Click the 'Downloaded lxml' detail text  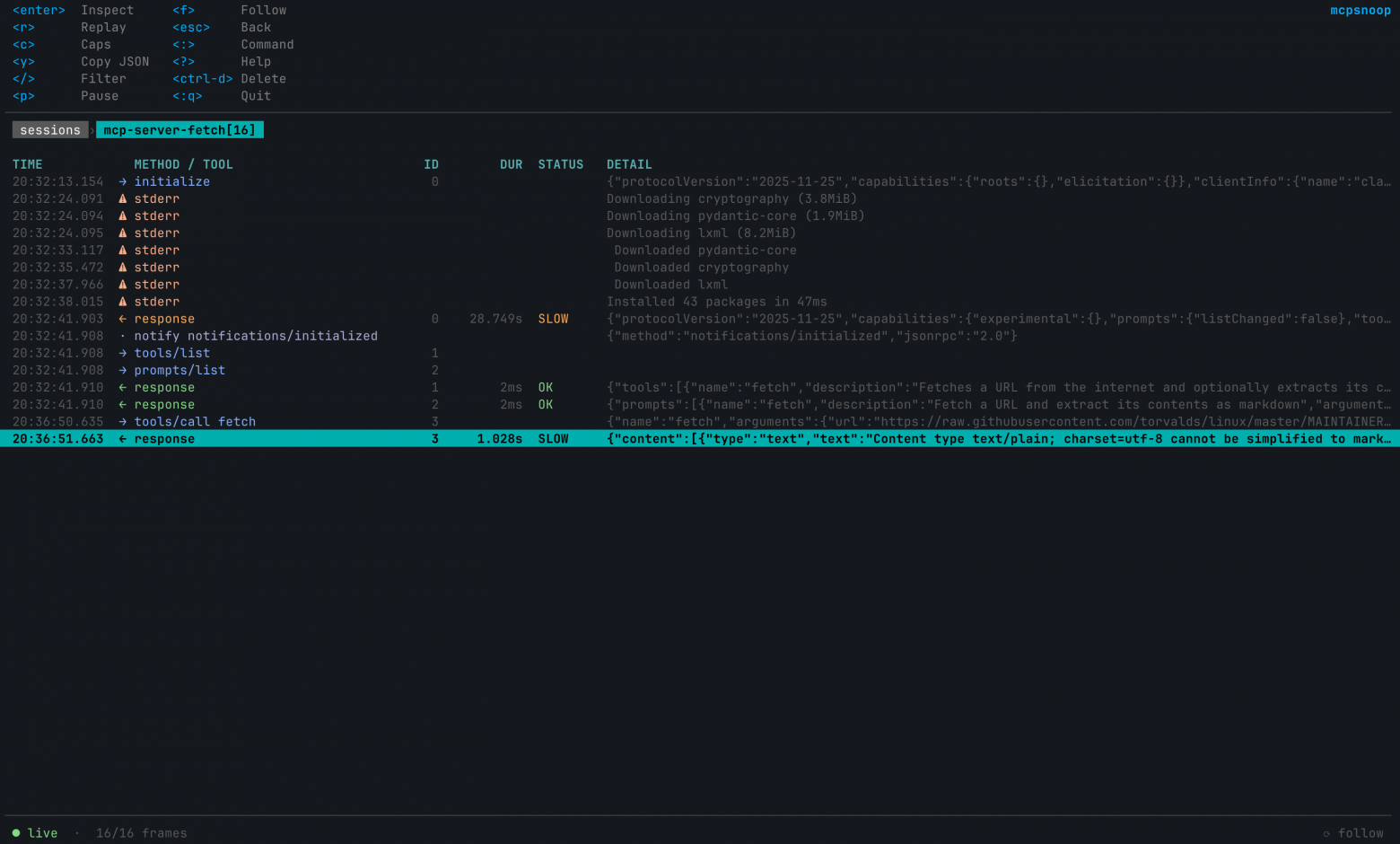coord(671,285)
